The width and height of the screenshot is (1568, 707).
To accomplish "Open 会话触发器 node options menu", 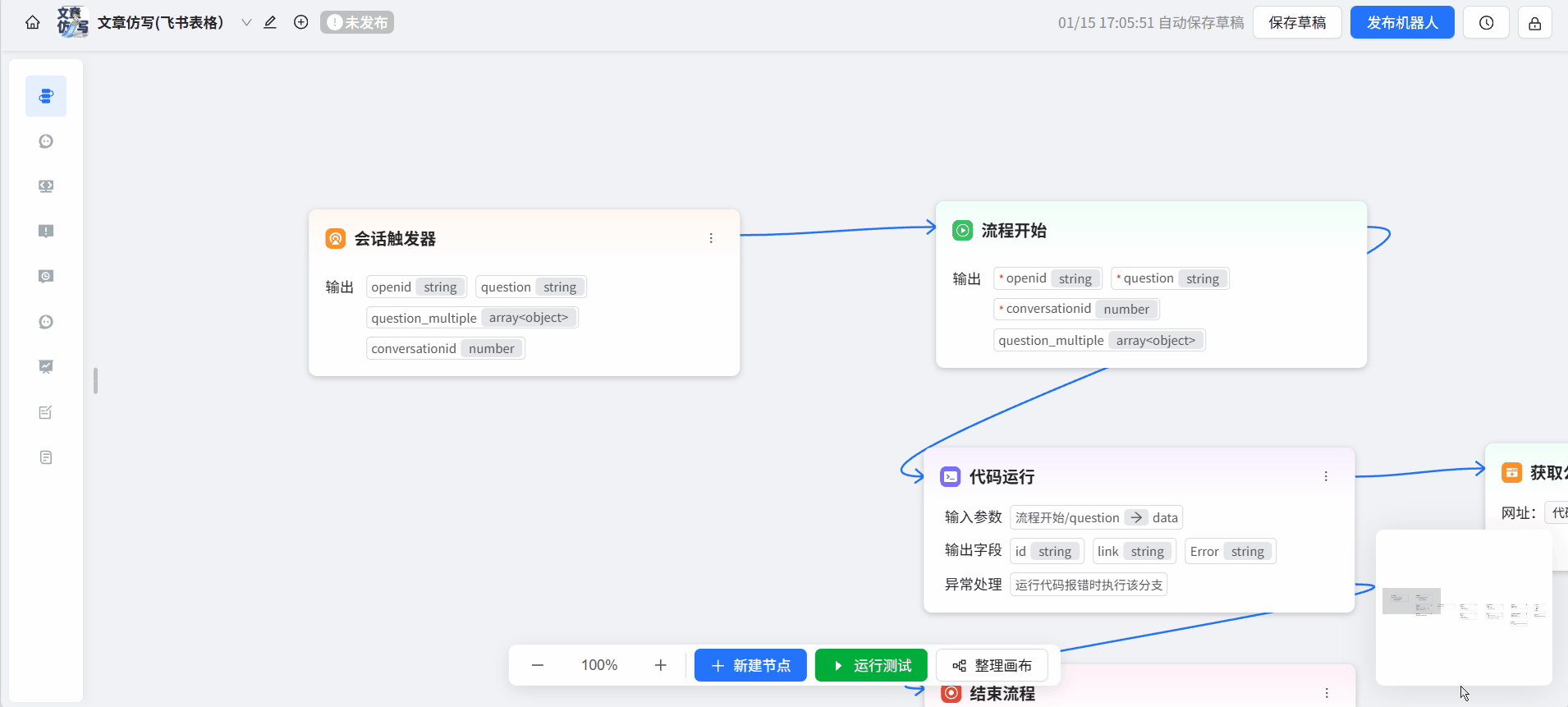I will [x=711, y=238].
